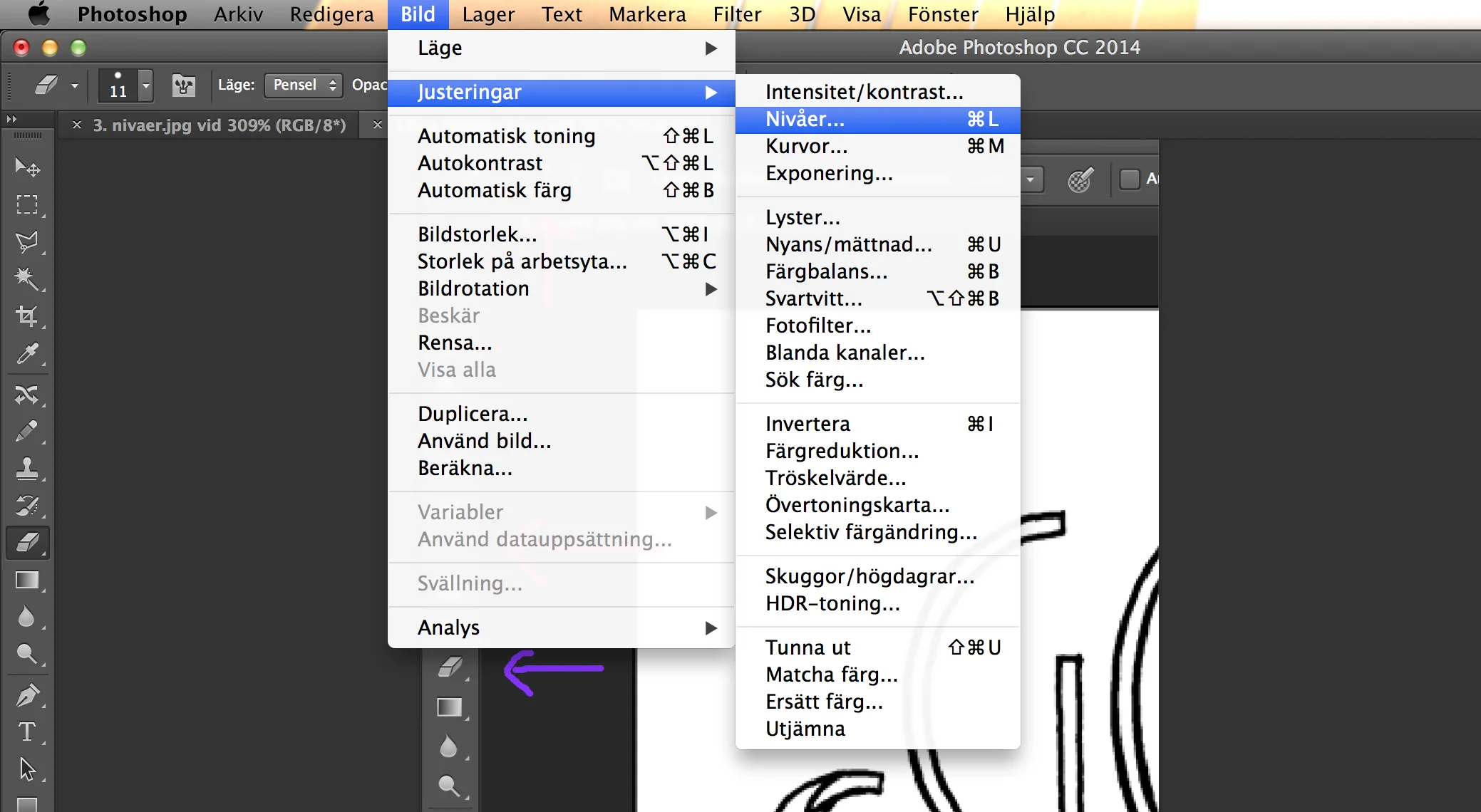Screen dimensions: 1481x812
Task: Click the Zoom magnifier in embedded toolbar
Action: (x=449, y=786)
